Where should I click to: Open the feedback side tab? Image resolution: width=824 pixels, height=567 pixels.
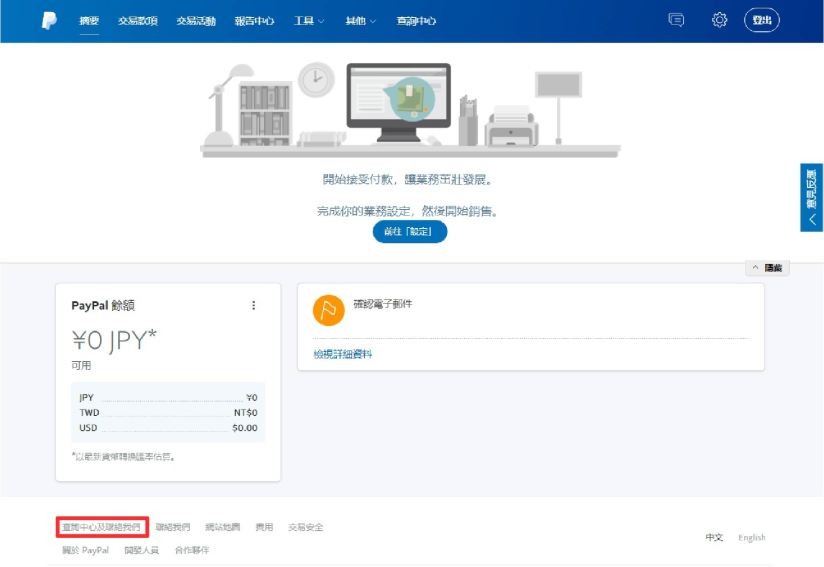tap(811, 198)
